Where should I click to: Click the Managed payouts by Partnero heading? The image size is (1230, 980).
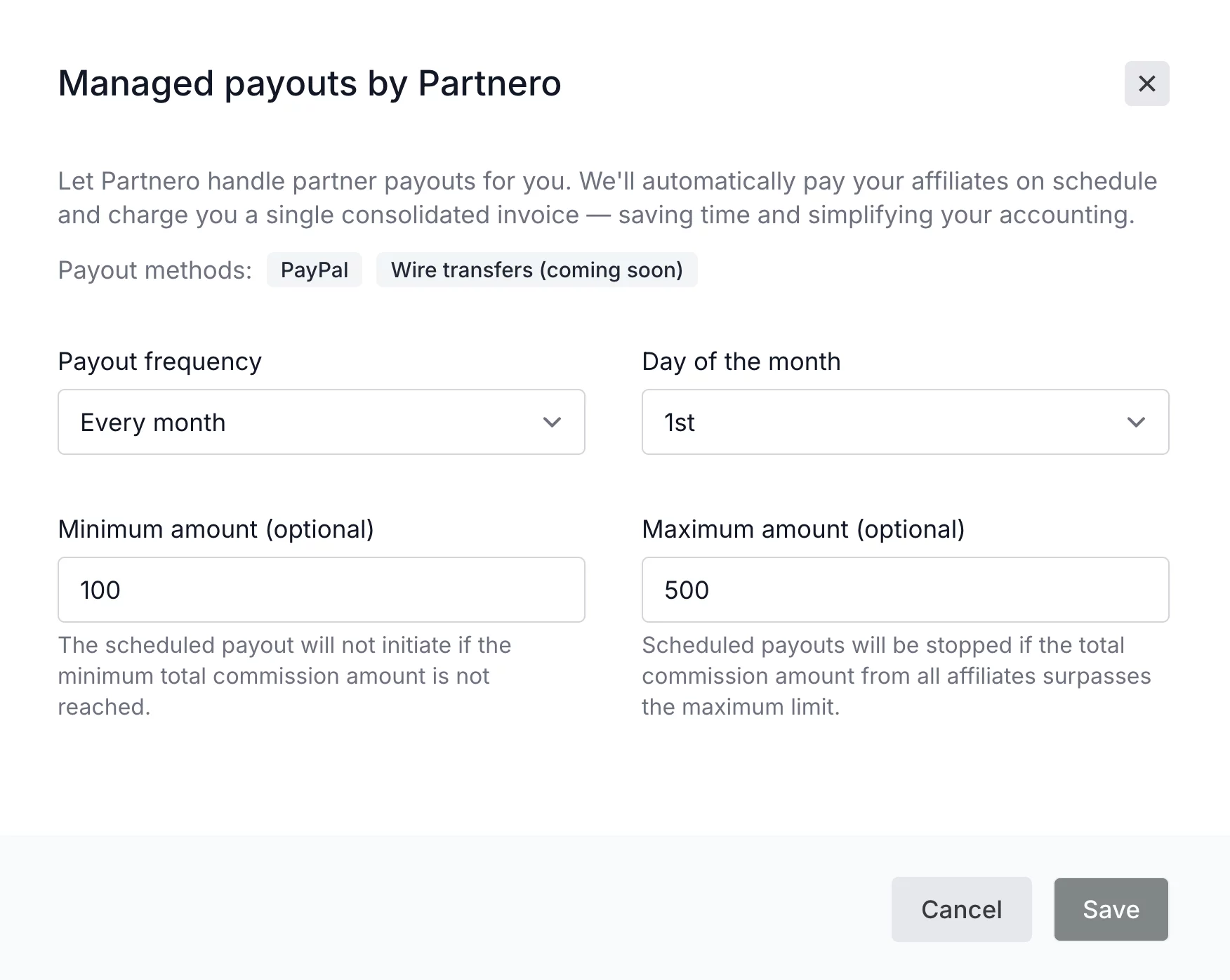tap(310, 84)
